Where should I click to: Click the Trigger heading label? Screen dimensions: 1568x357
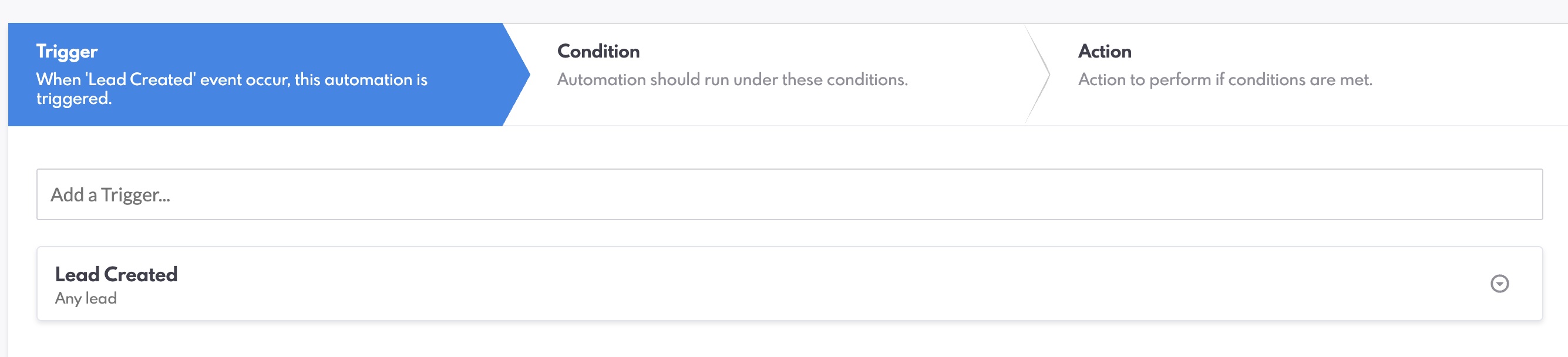pyautogui.click(x=67, y=51)
